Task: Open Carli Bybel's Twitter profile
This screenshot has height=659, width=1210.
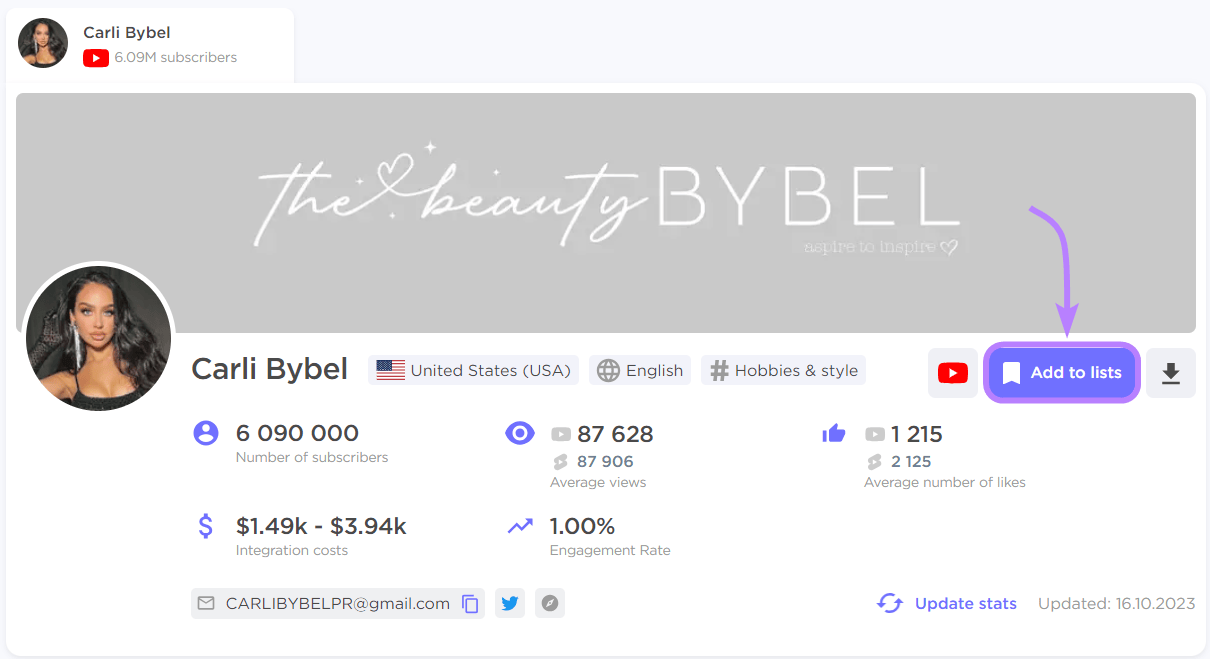Action: pos(510,603)
